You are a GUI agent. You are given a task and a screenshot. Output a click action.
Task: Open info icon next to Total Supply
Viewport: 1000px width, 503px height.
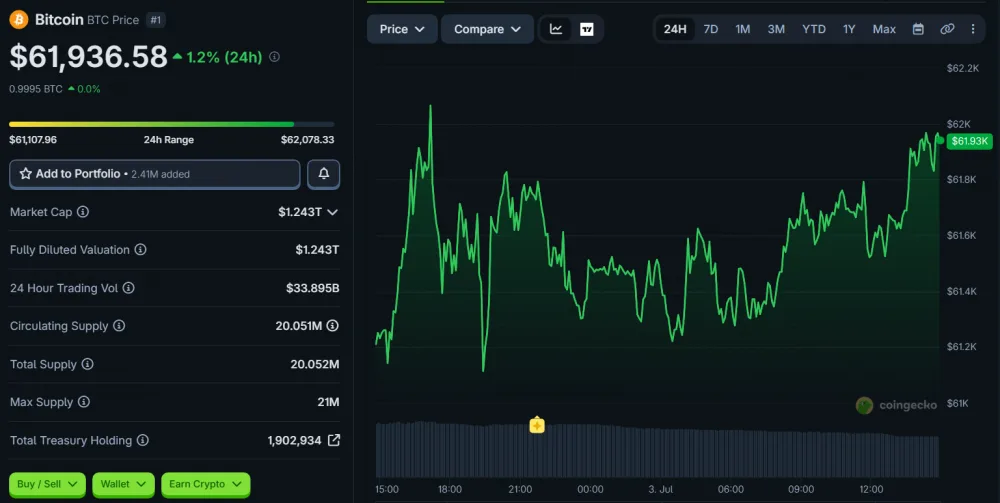[x=87, y=364]
